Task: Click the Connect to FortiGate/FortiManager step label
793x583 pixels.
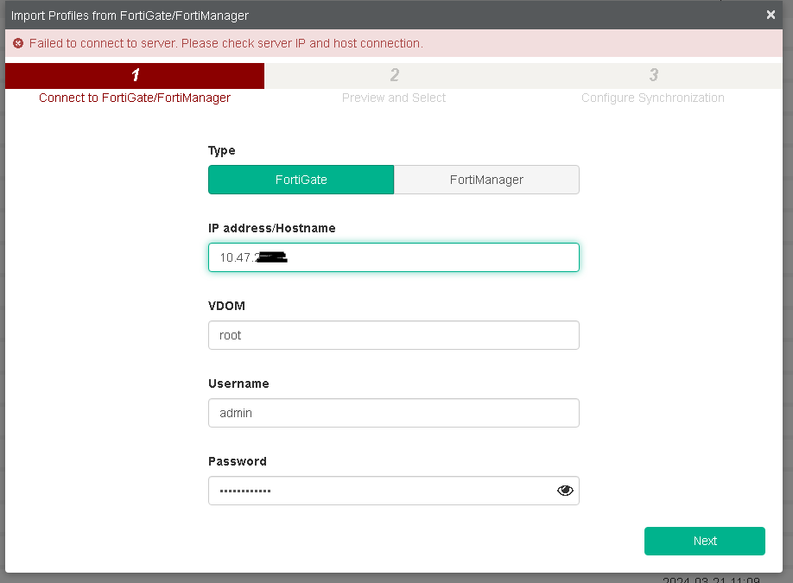Action: tap(135, 98)
